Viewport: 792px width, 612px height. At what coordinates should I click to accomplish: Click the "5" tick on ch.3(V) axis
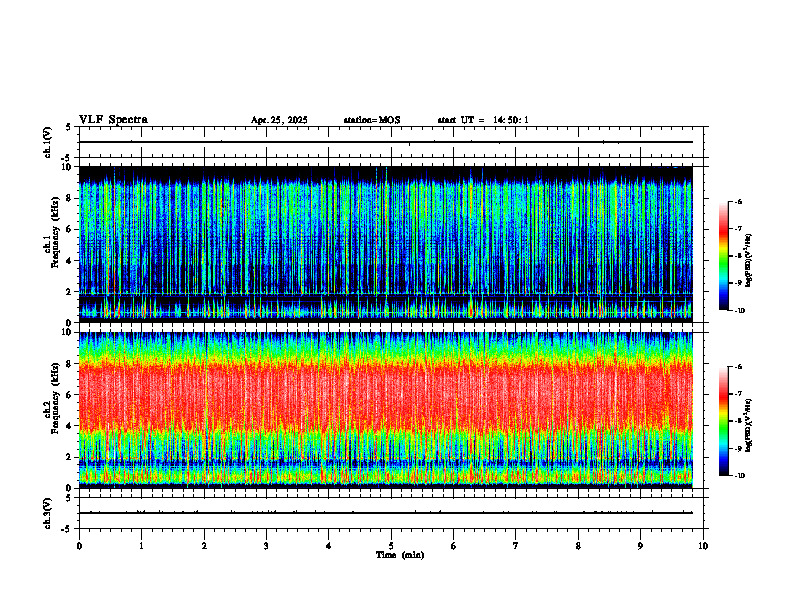coord(68,498)
